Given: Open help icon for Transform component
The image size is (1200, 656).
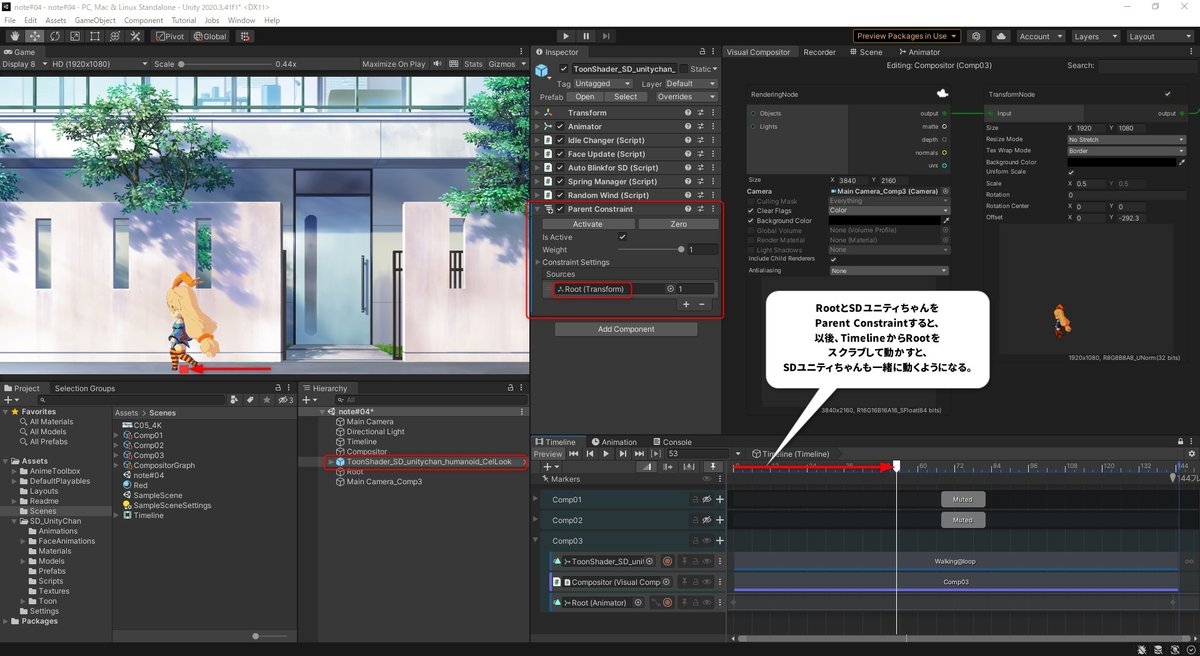Looking at the screenshot, I should point(688,113).
